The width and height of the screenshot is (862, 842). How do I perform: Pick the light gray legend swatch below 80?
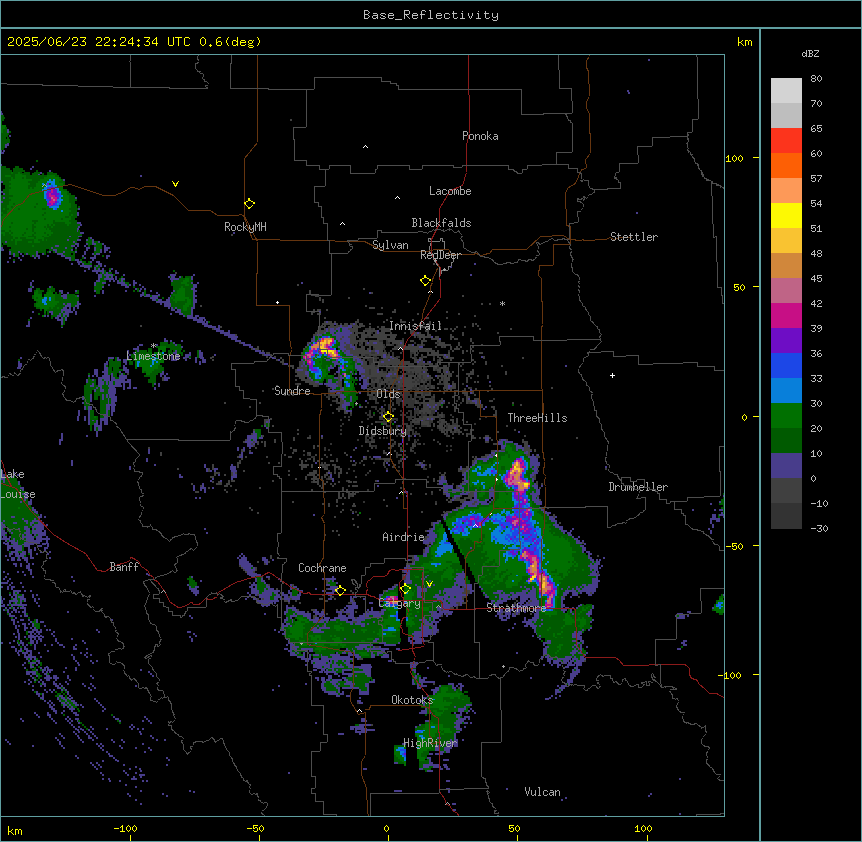click(786, 91)
